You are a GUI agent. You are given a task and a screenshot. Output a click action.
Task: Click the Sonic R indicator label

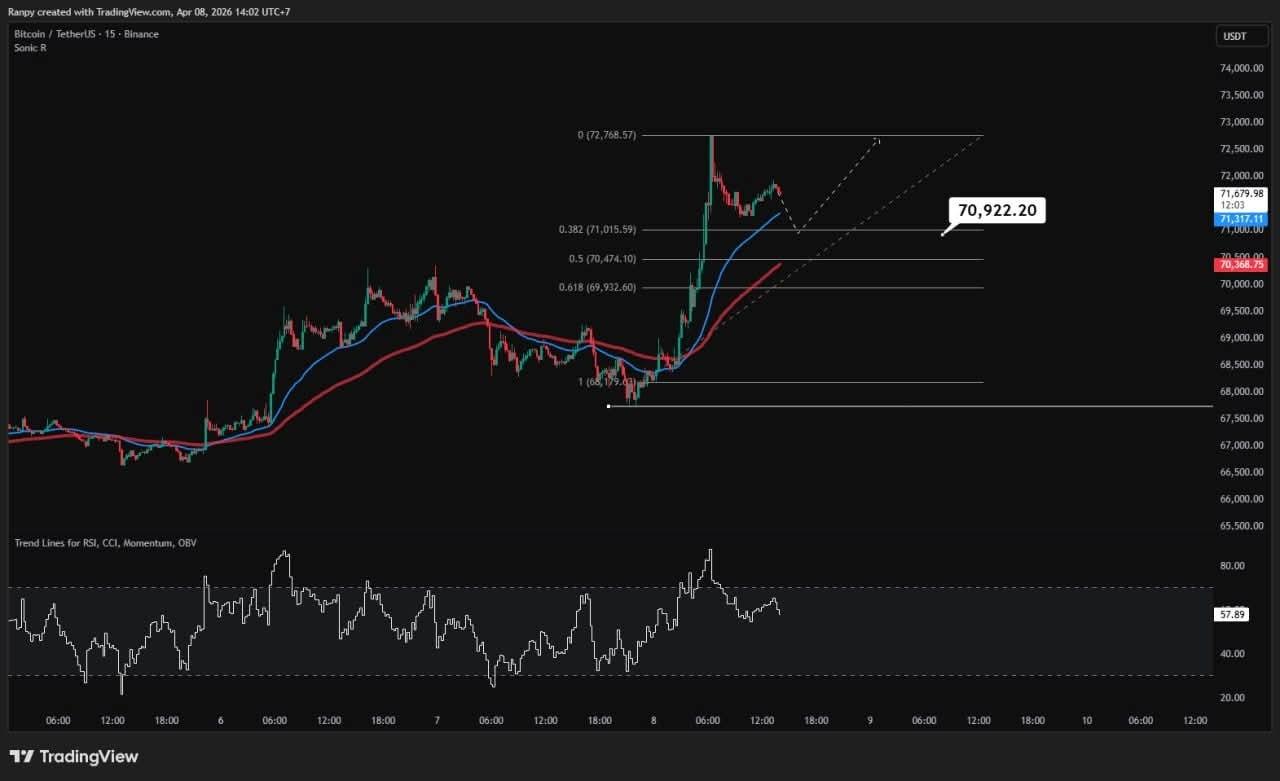tap(30, 48)
